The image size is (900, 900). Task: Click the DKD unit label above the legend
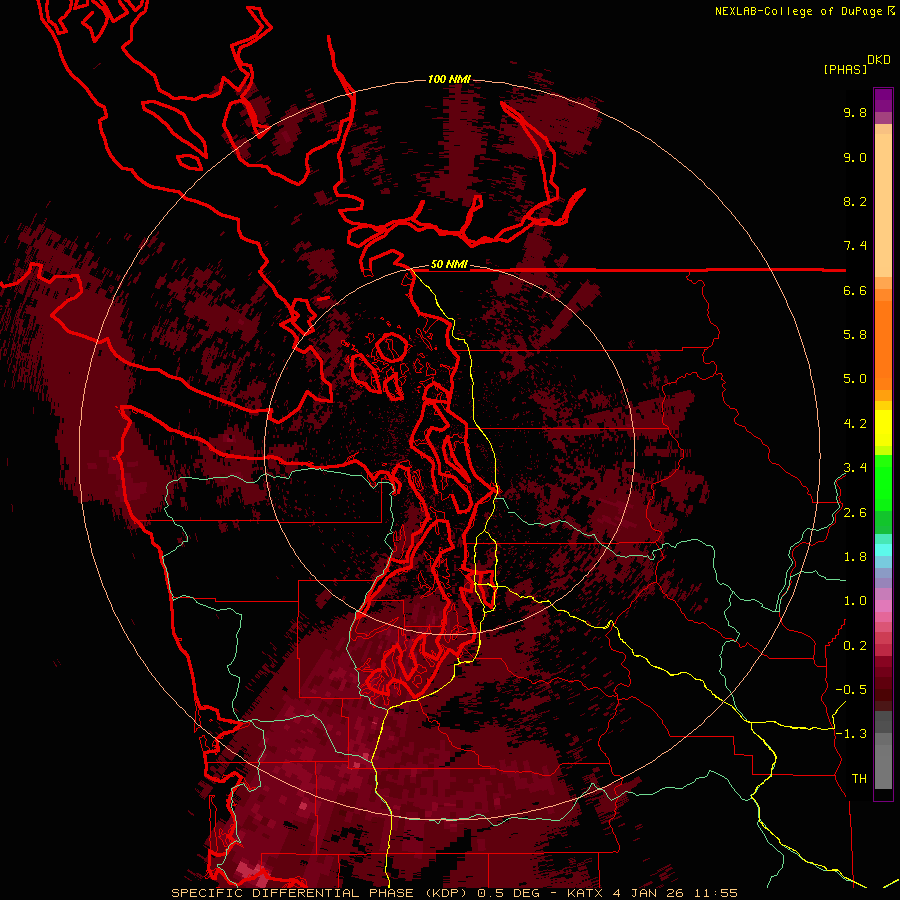879,60
